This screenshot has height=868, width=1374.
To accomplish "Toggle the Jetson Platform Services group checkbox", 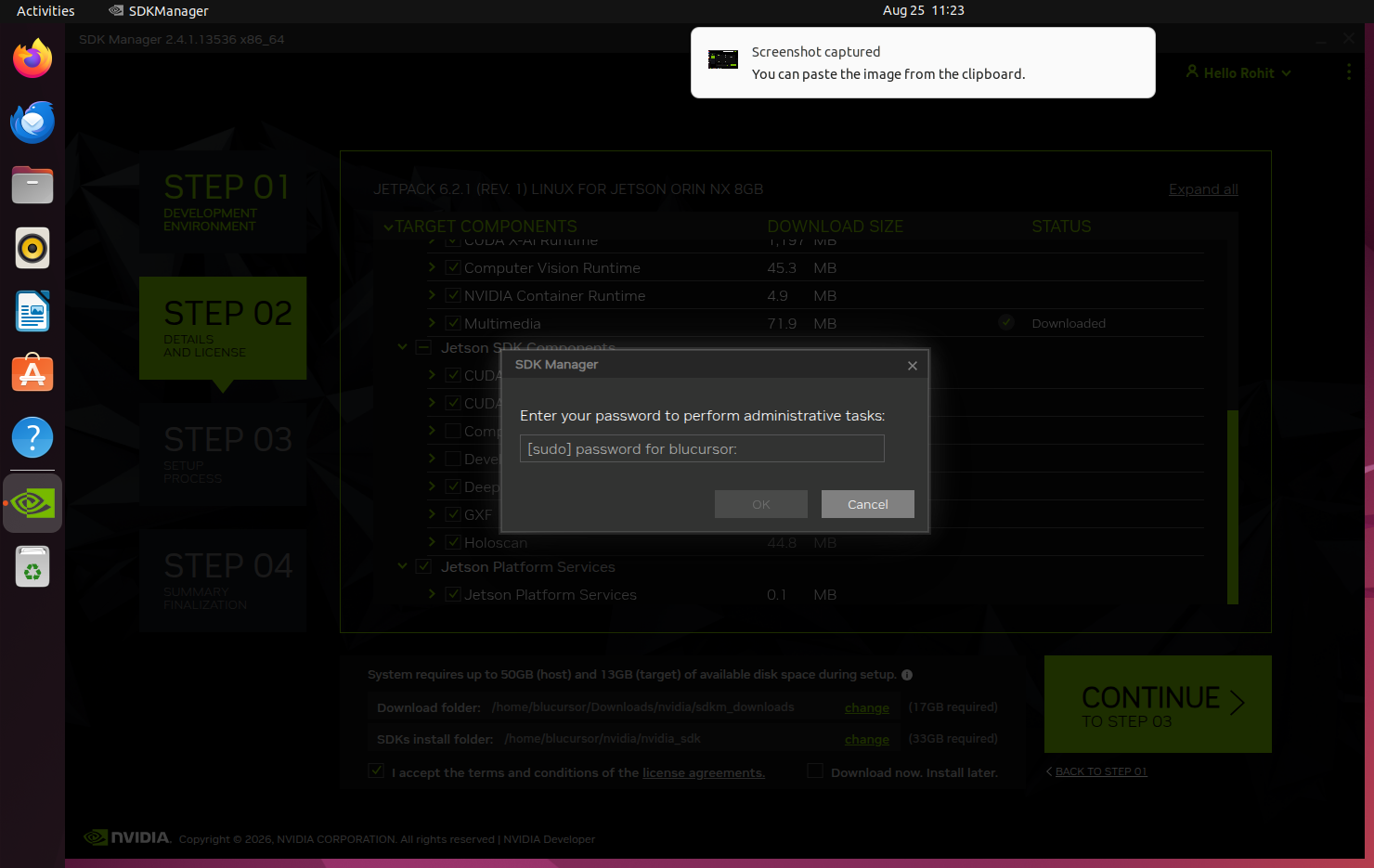I will 423,566.
